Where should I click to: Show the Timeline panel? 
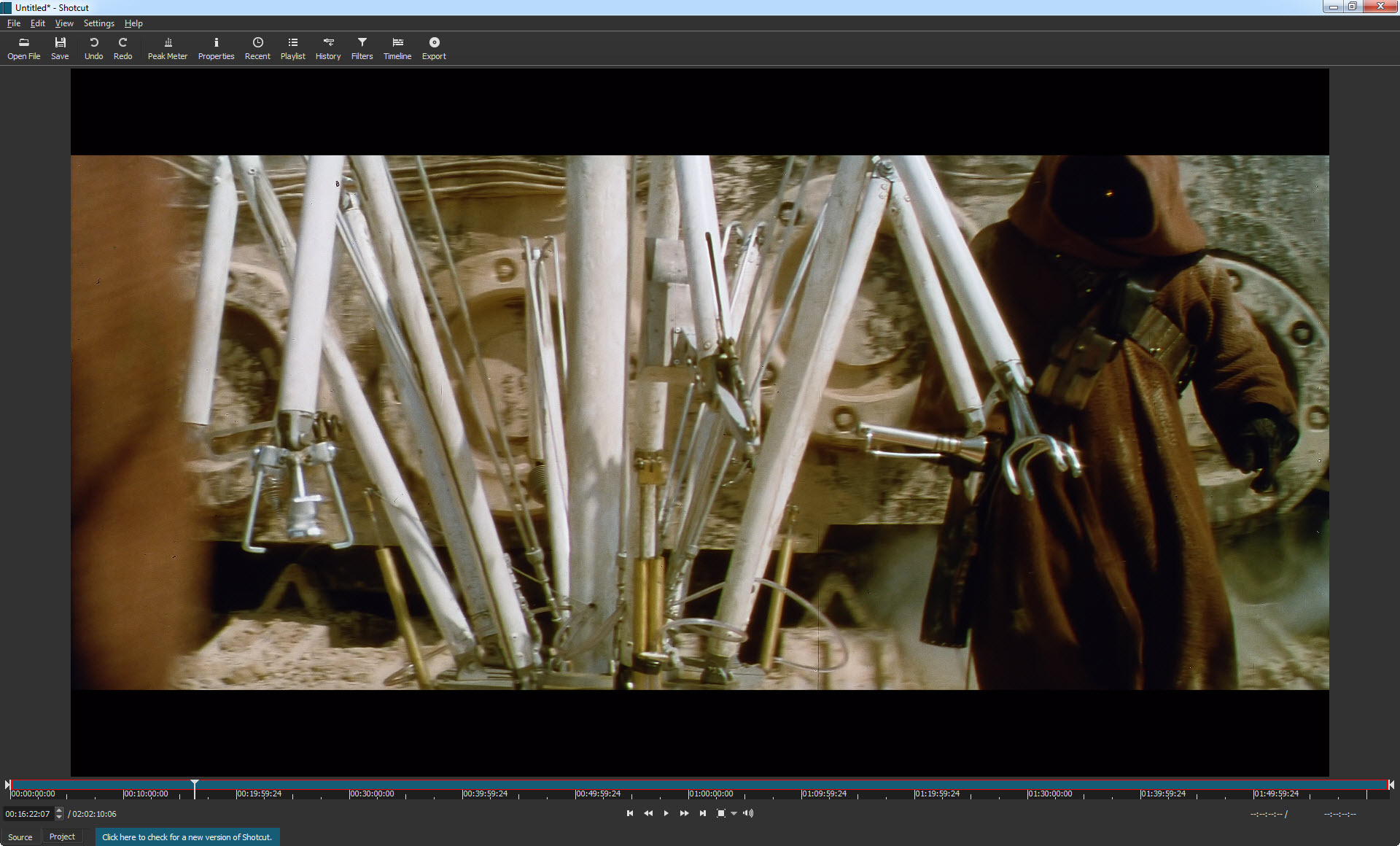point(397,48)
